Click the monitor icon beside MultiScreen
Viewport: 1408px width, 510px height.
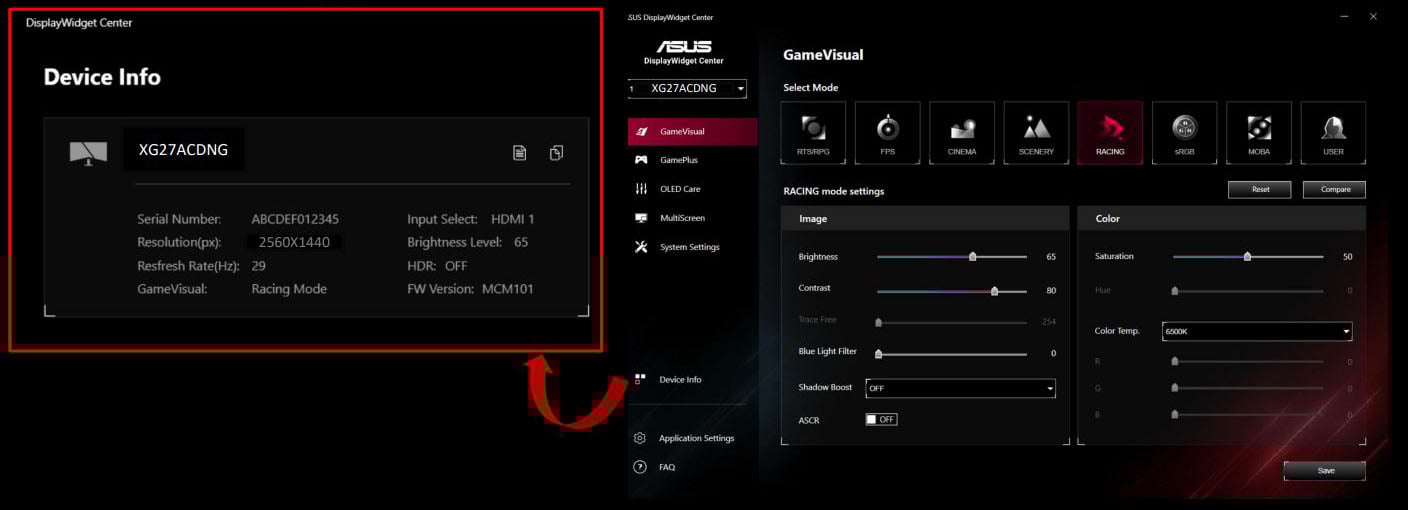[641, 218]
